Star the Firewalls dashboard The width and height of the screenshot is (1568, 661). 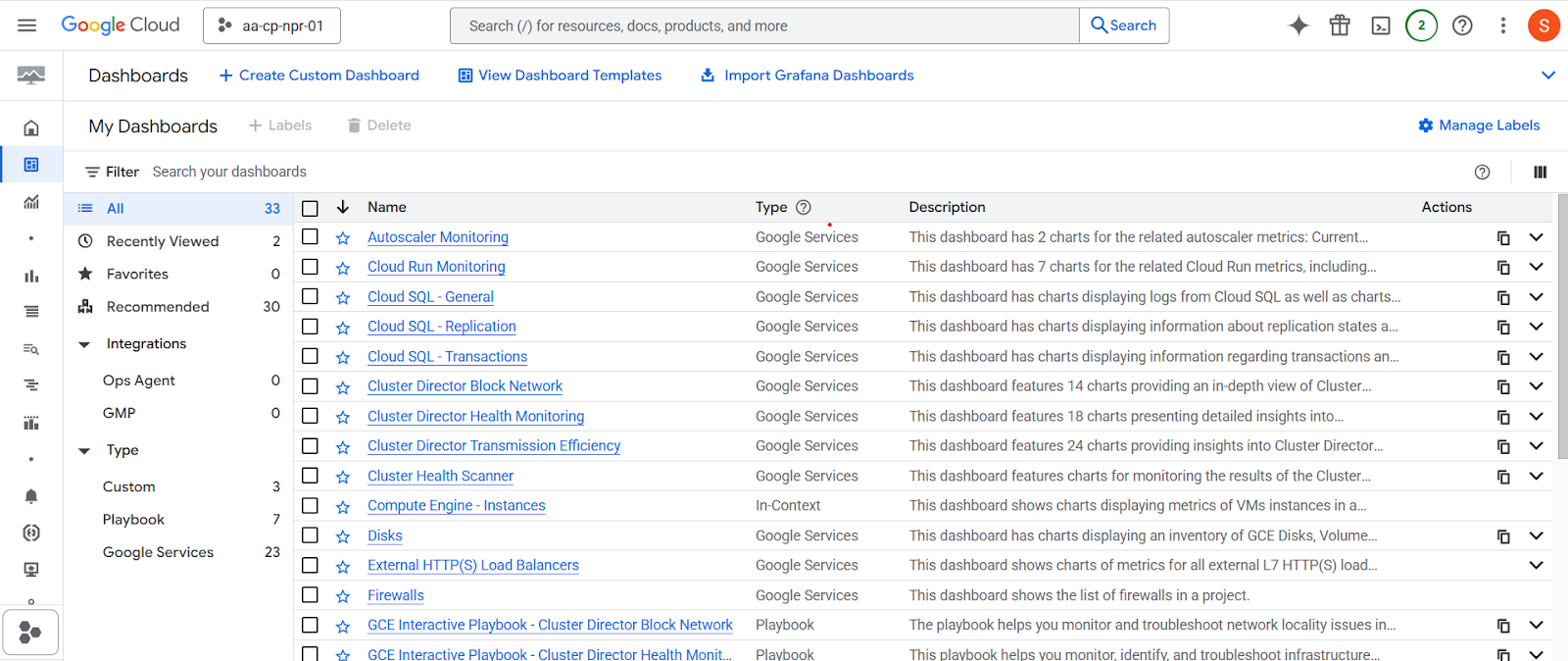[343, 596]
